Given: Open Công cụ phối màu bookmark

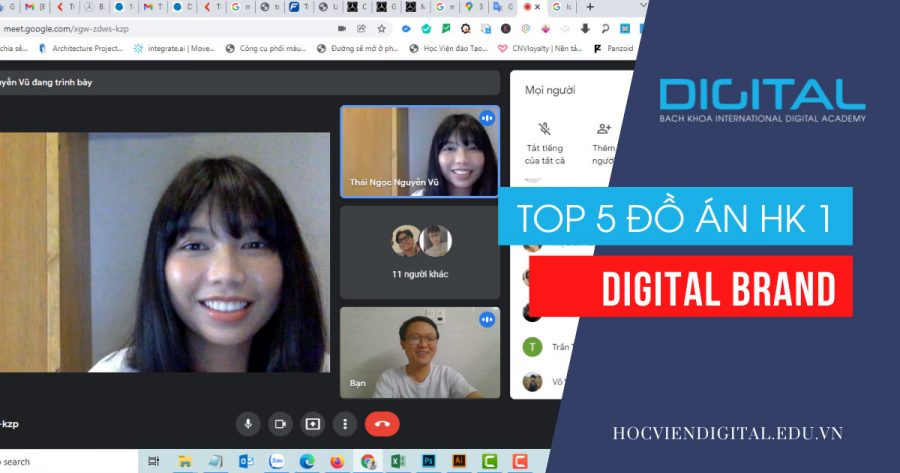Looking at the screenshot, I should tap(266, 49).
